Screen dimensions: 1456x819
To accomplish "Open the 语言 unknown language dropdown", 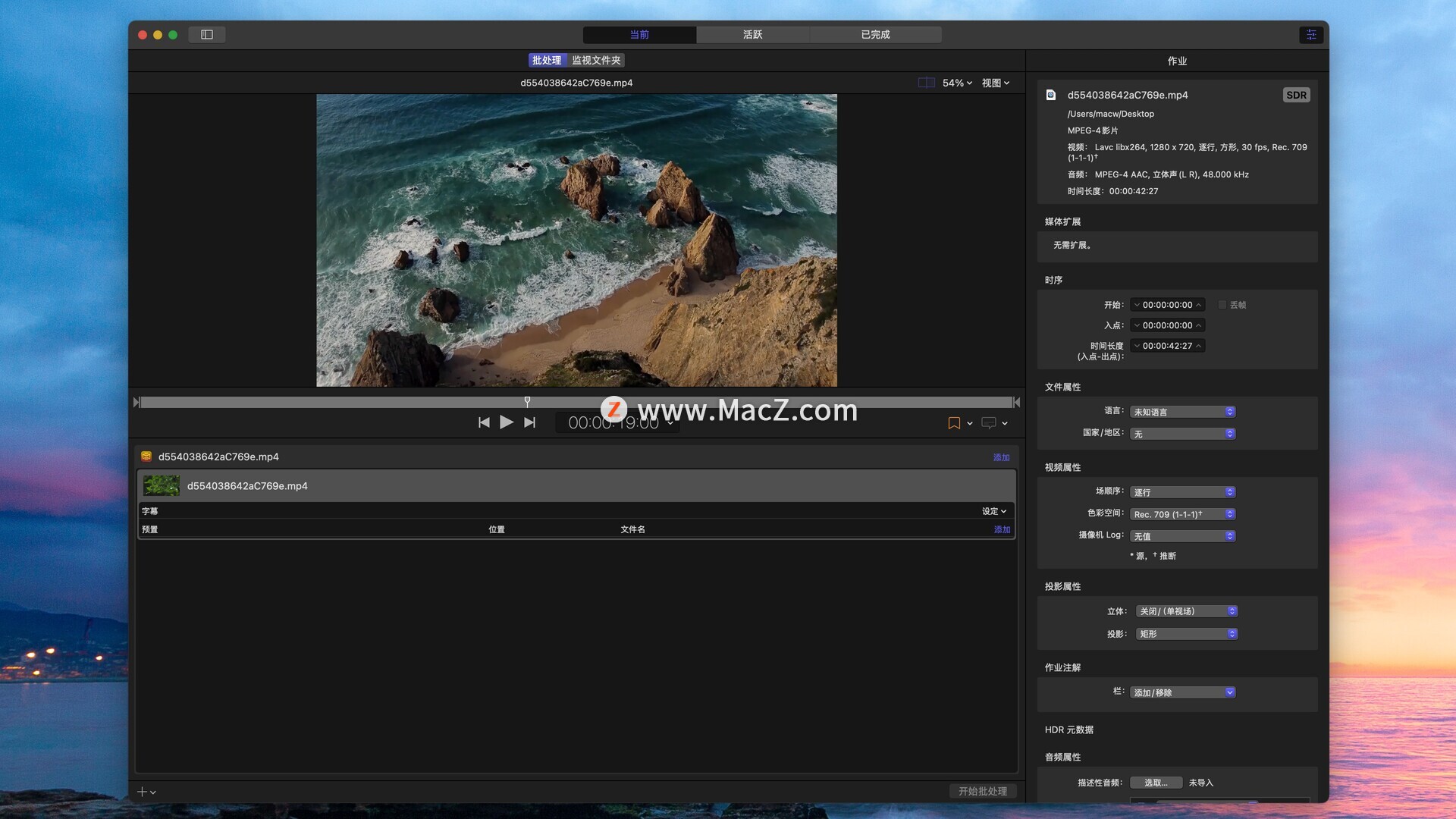I will (1183, 412).
